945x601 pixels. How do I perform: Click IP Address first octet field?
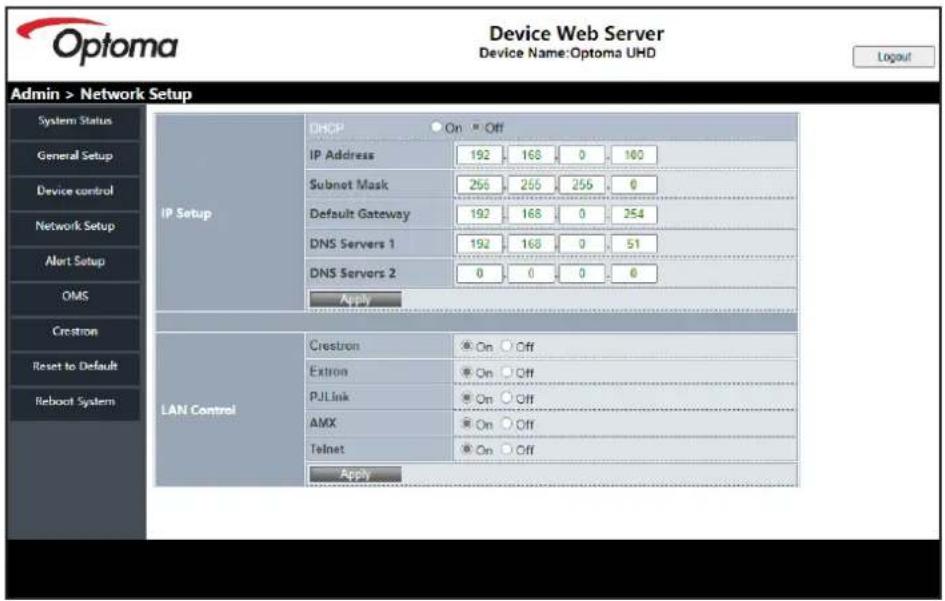pos(479,155)
